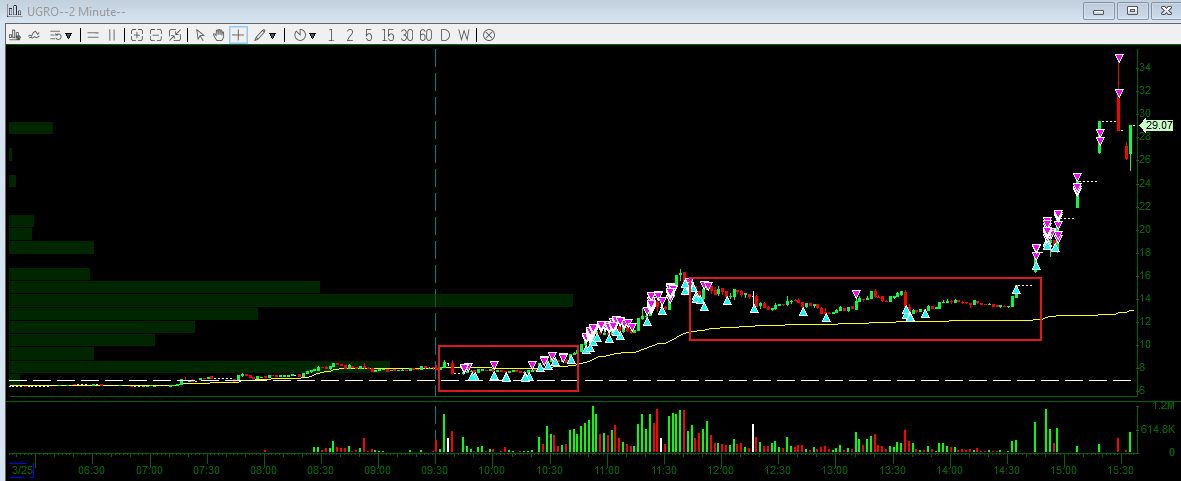
Task: Maximize the UGRO chart window
Action: coord(1131,11)
